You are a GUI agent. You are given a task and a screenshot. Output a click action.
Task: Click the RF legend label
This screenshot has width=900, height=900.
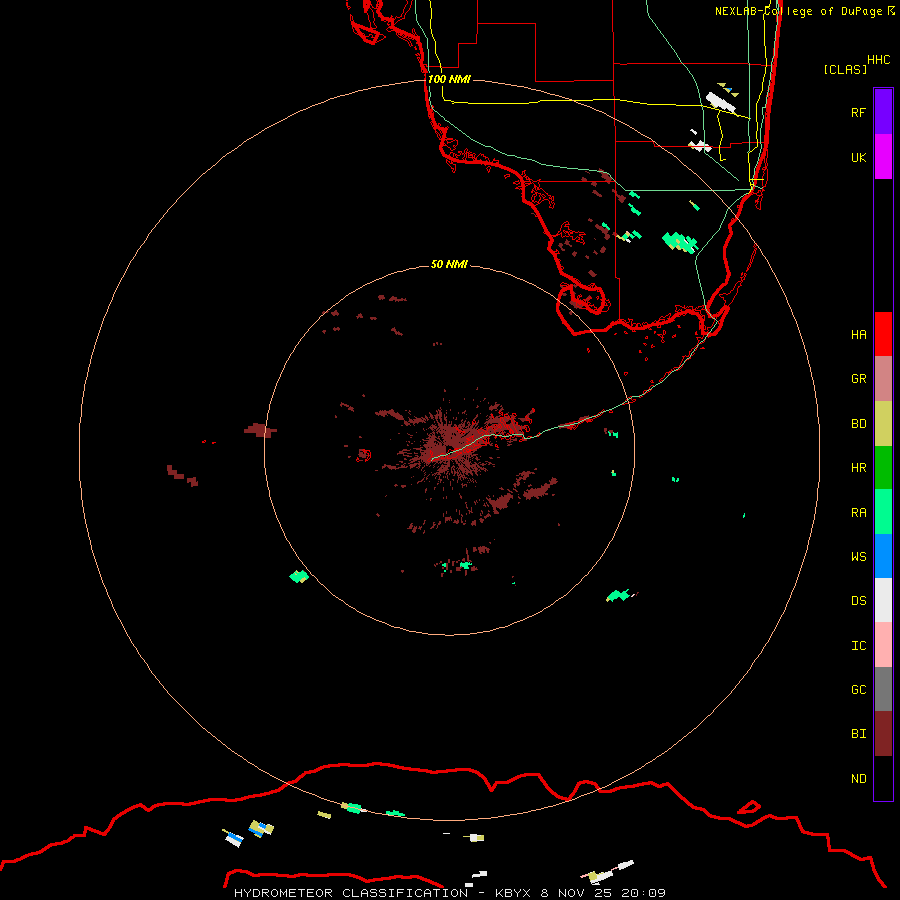point(858,112)
